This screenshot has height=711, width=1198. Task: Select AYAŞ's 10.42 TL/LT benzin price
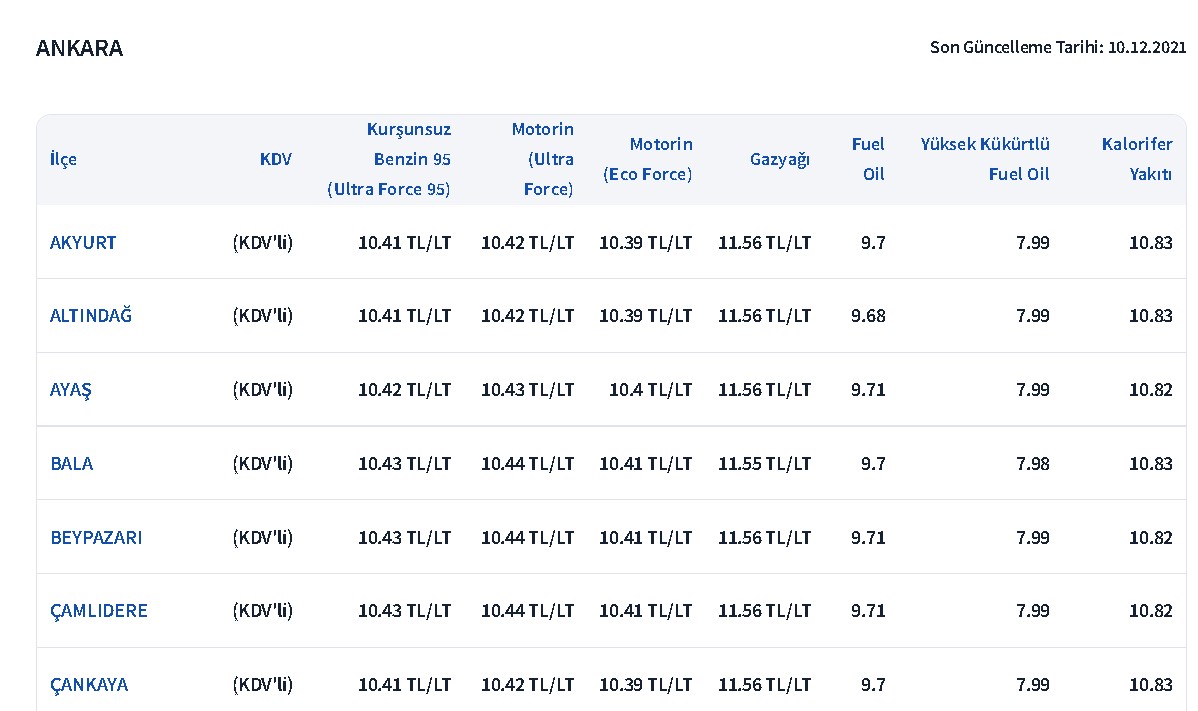(x=405, y=389)
